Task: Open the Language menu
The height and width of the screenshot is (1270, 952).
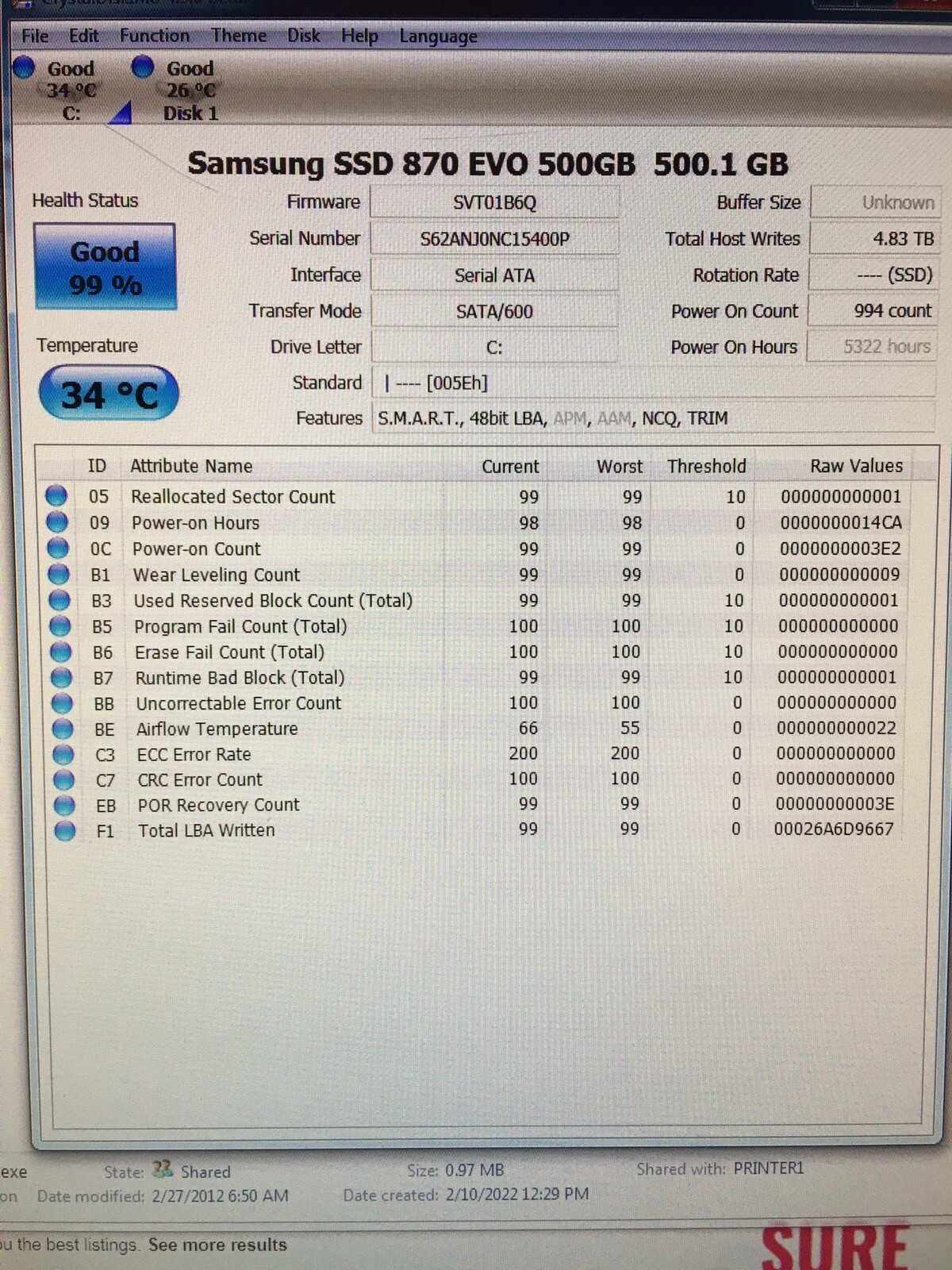Action: pyautogui.click(x=438, y=37)
